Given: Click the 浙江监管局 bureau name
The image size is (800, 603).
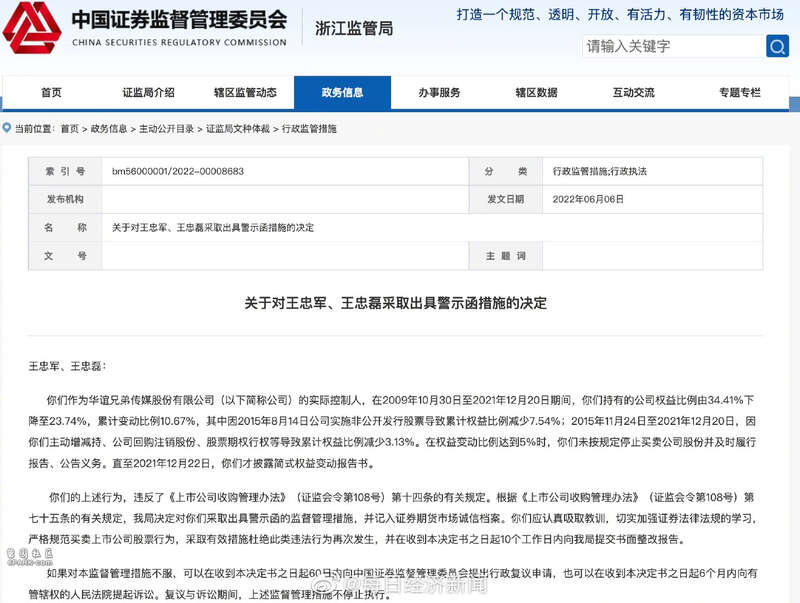Looking at the screenshot, I should 354,28.
